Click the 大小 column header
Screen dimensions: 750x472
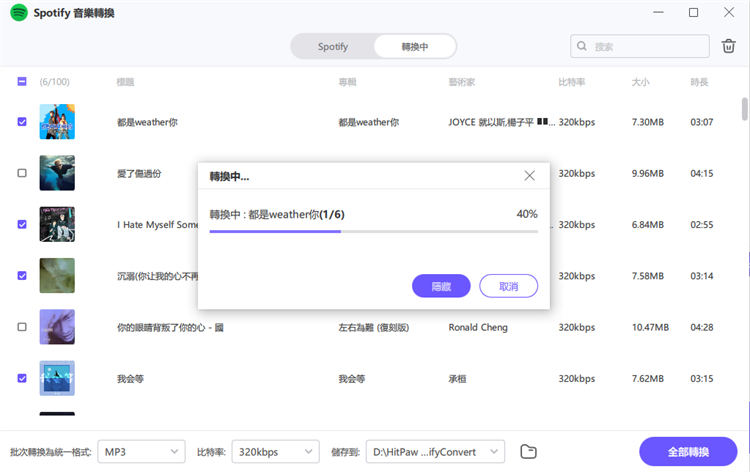tap(640, 82)
